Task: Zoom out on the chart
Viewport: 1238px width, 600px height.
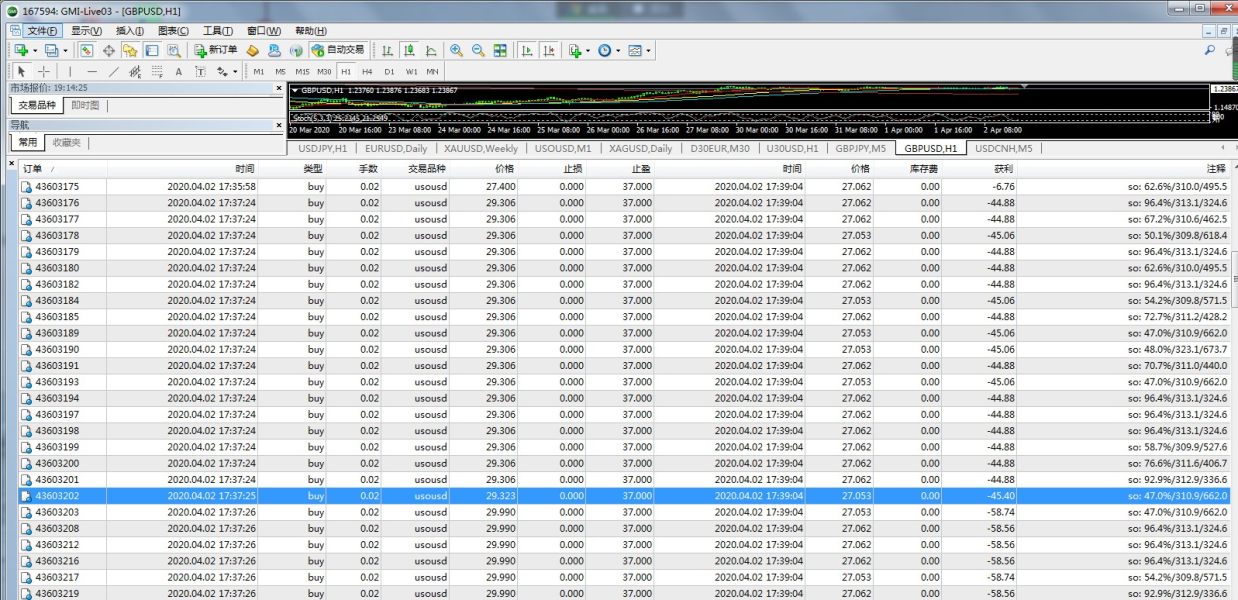Action: tap(478, 50)
